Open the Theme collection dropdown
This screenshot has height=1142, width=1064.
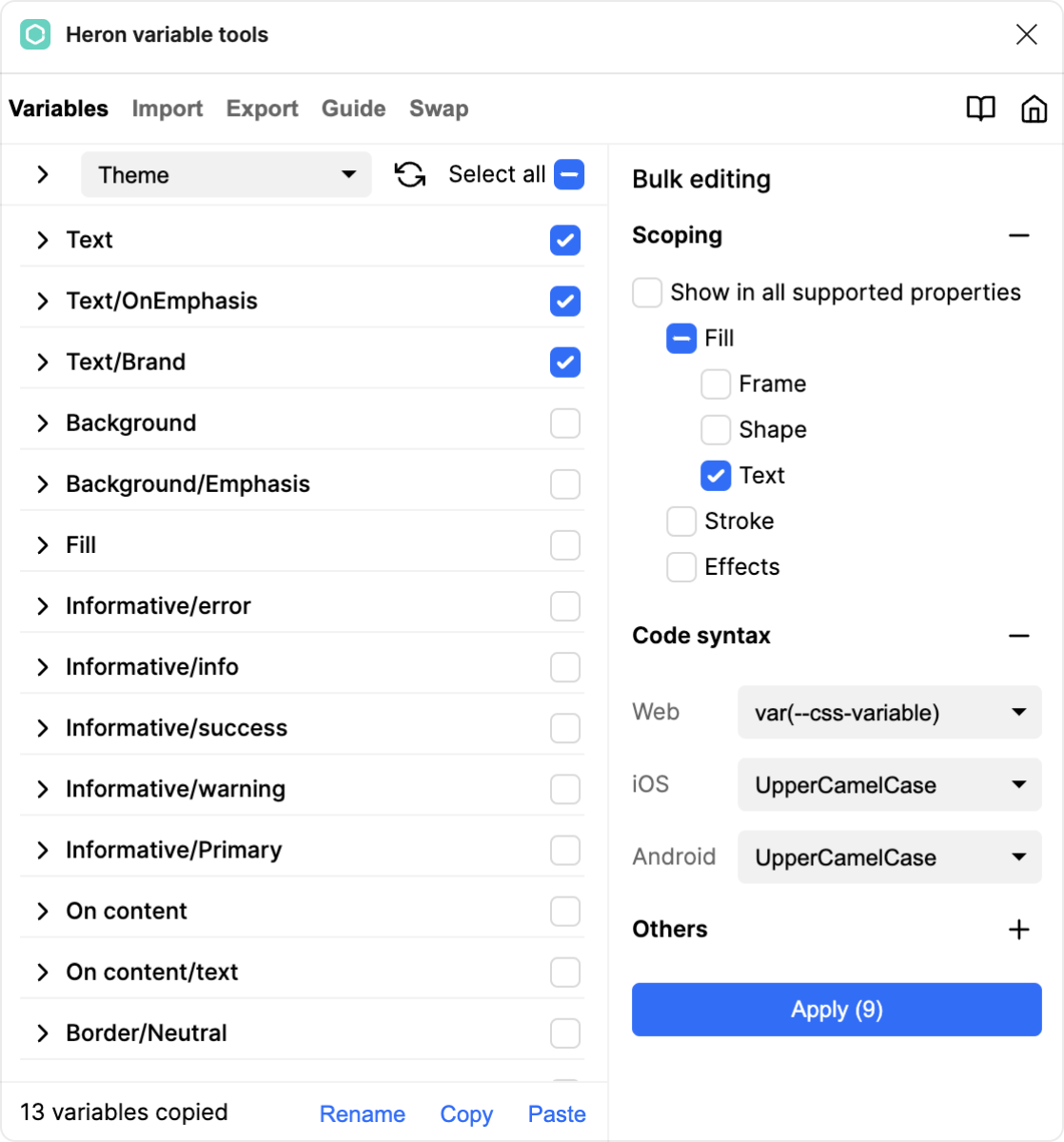[x=226, y=175]
